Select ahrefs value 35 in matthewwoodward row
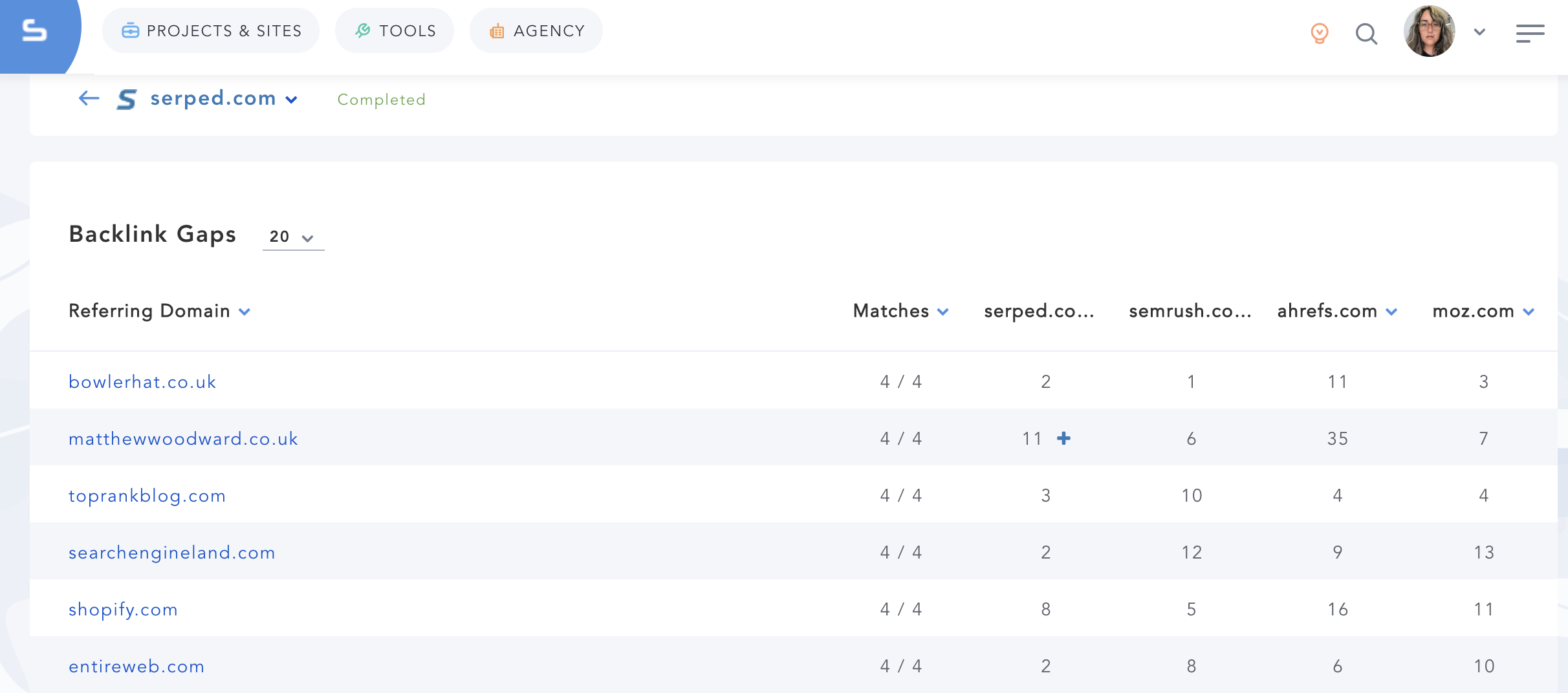Viewport: 1568px width, 693px height. pyautogui.click(x=1338, y=439)
